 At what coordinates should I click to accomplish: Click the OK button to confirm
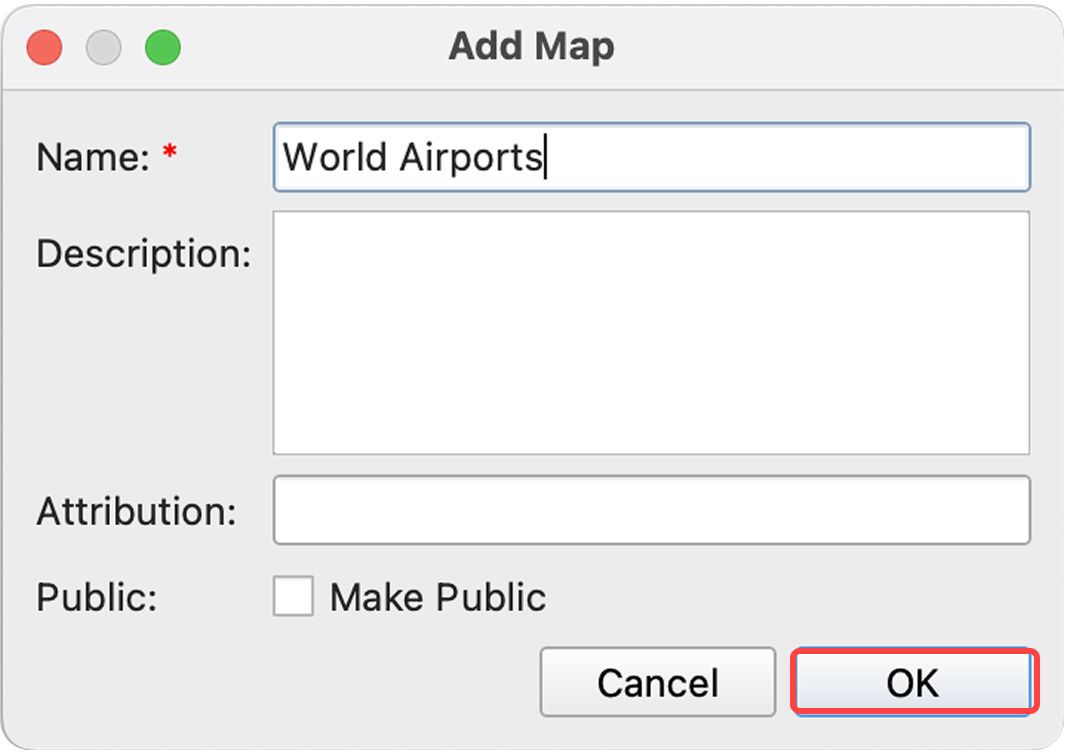coord(913,682)
